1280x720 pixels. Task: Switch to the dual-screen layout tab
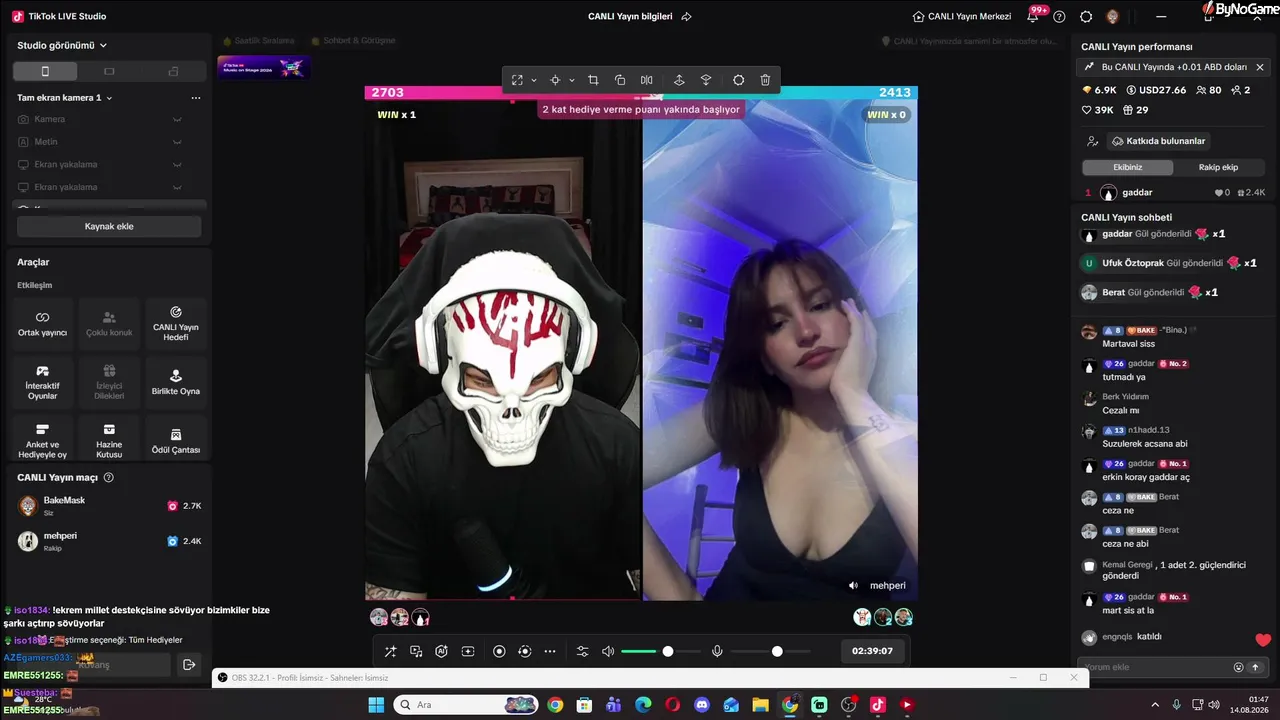tap(173, 71)
